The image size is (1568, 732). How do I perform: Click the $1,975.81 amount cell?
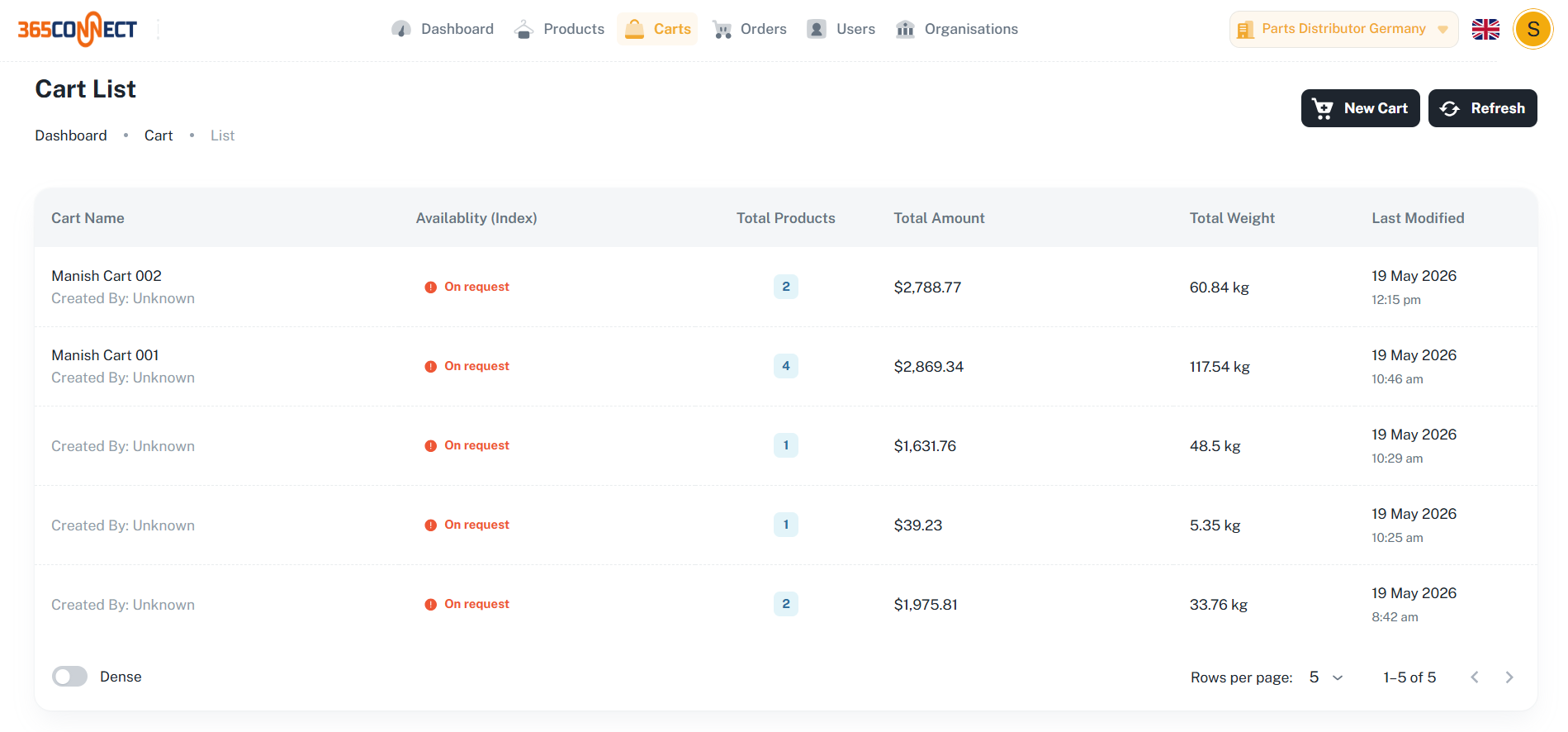pos(926,605)
